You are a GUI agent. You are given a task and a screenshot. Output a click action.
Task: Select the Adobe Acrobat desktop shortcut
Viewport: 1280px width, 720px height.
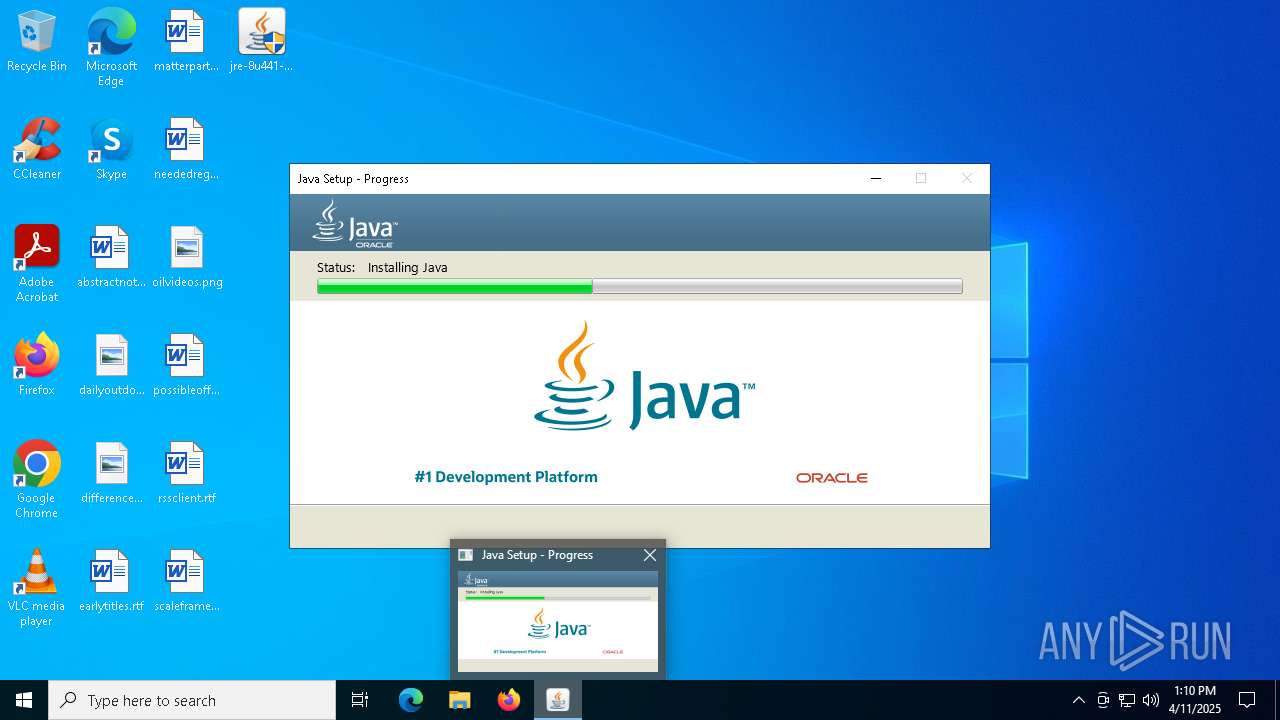[37, 264]
